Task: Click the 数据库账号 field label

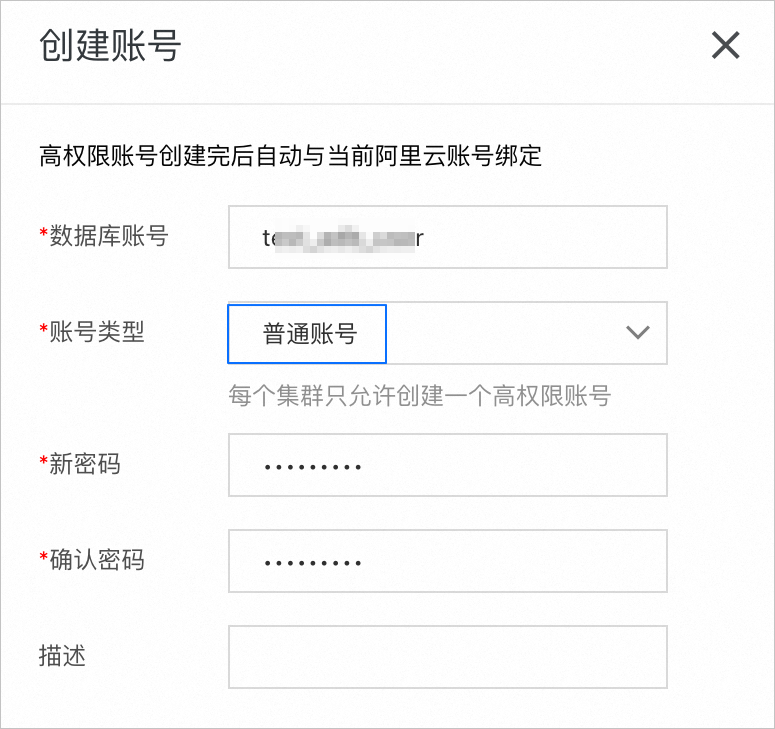Action: coord(109,236)
